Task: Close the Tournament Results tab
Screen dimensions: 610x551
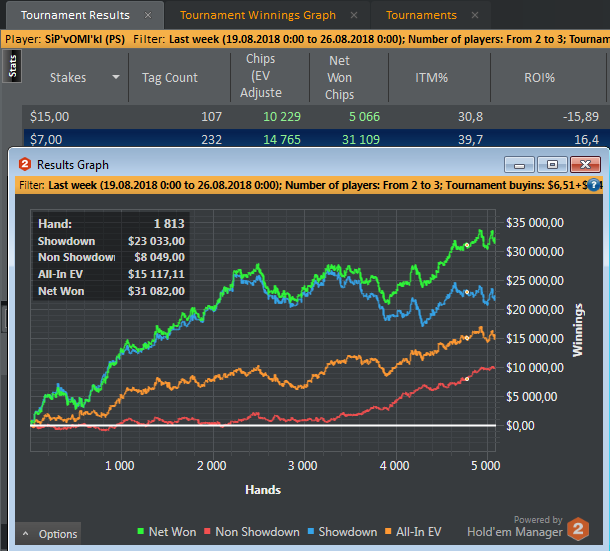Action: pos(148,15)
